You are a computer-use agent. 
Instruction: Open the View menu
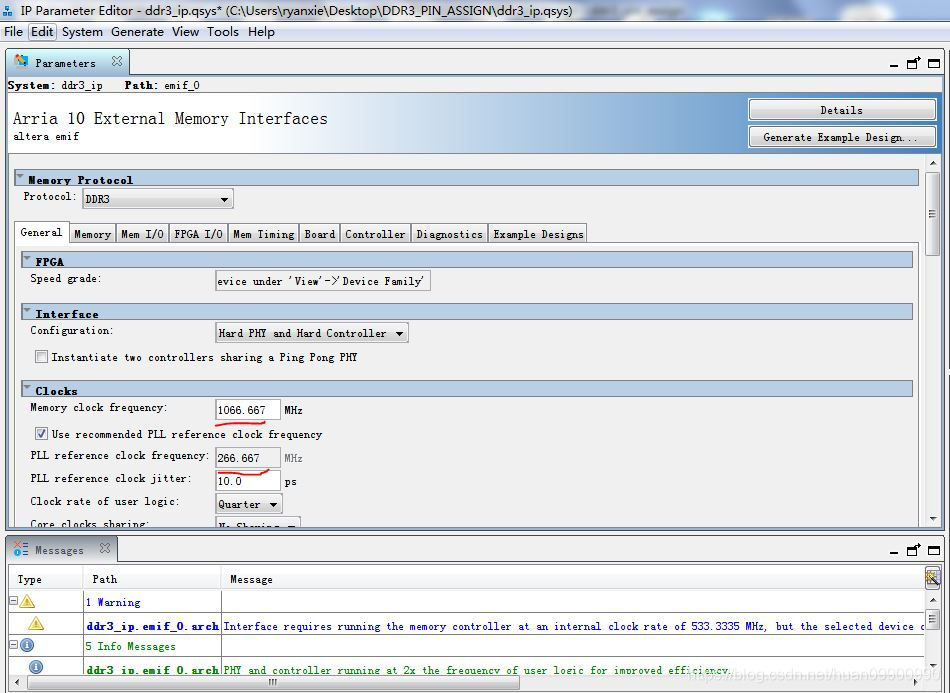pos(185,32)
